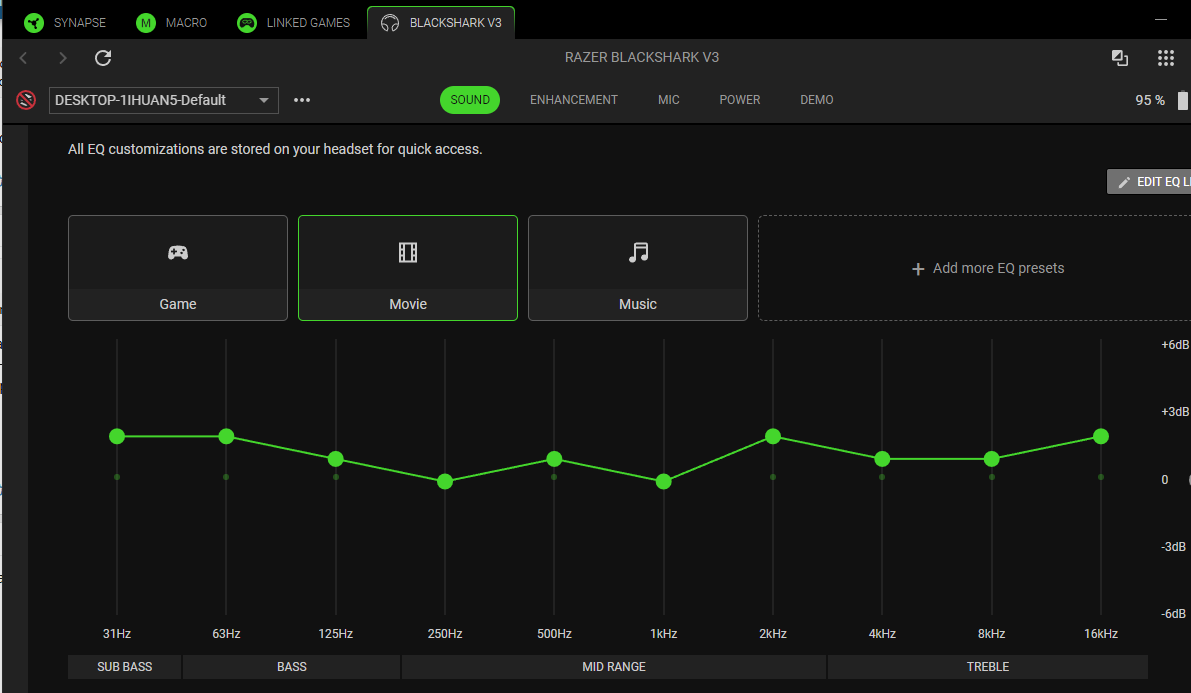The width and height of the screenshot is (1191, 693).
Task: Open the ENHANCEMENT section
Action: click(573, 100)
